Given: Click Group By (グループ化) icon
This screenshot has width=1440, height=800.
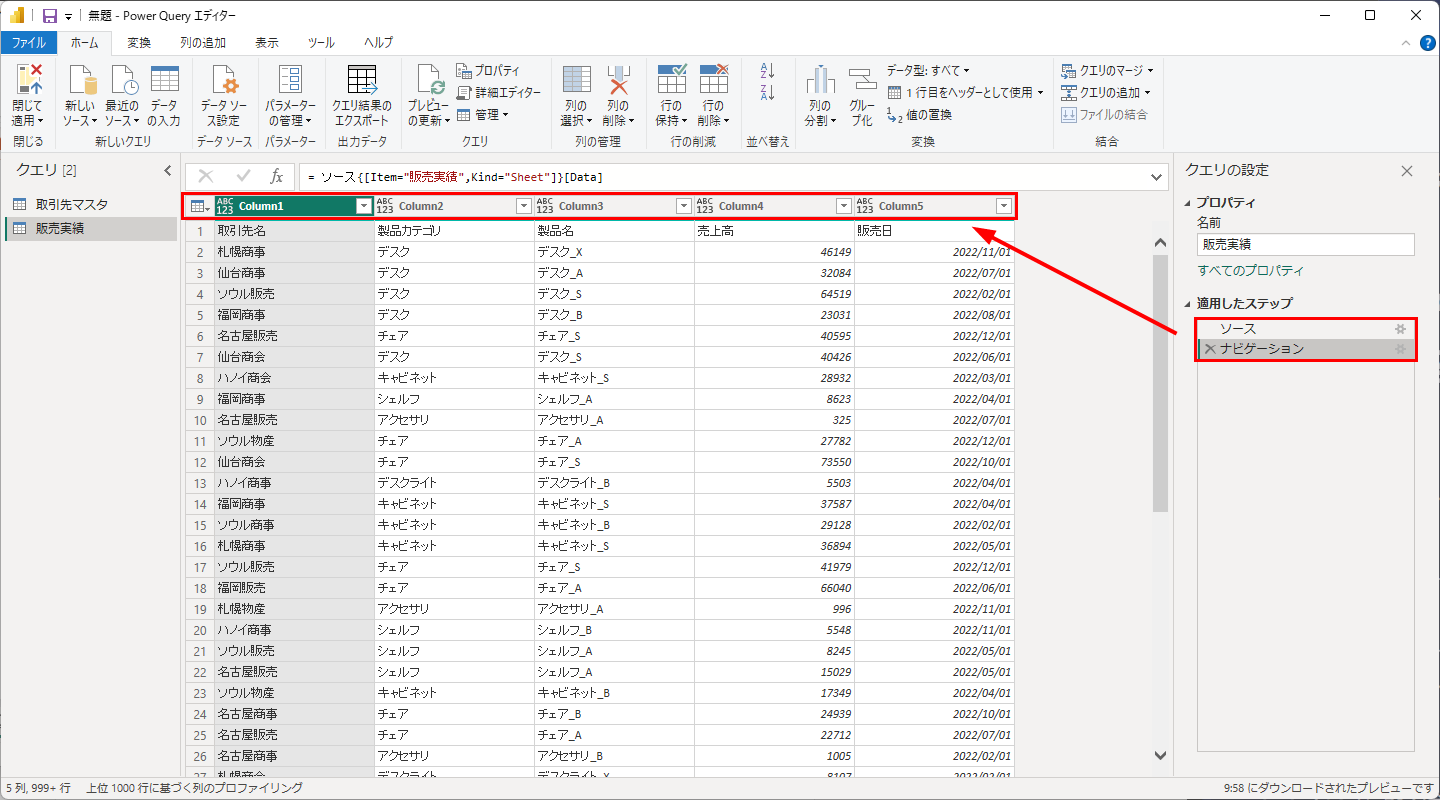Looking at the screenshot, I should (x=862, y=81).
